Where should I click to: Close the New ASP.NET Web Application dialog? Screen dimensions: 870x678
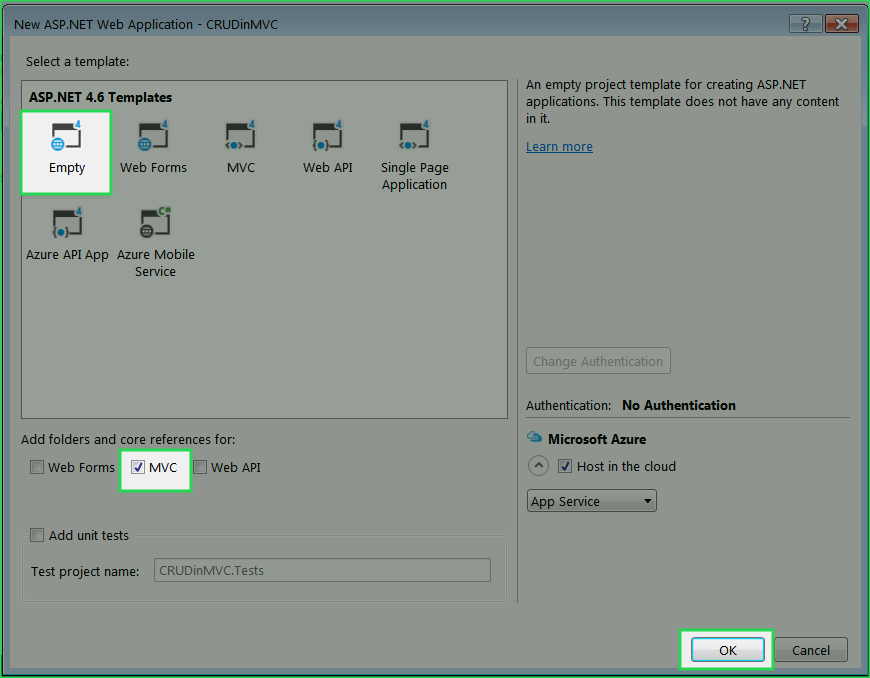pos(841,23)
